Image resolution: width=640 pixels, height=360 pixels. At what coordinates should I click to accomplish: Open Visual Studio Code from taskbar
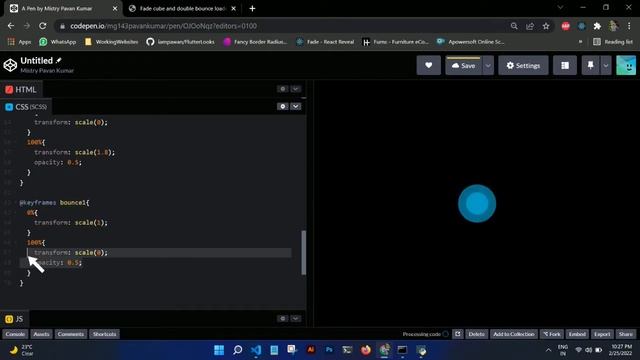[x=256, y=350]
